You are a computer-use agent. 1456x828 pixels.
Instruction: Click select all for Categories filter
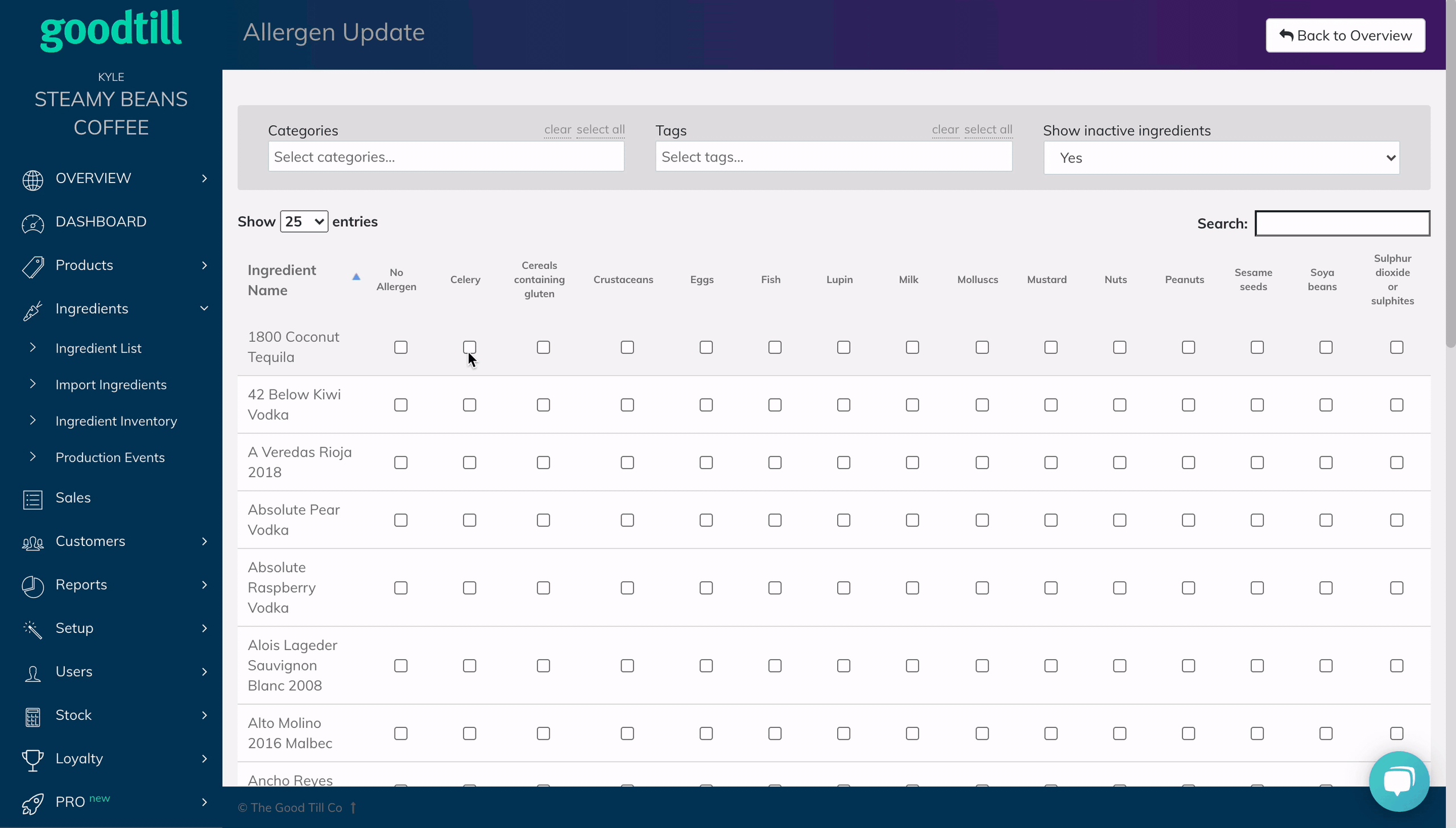(x=600, y=128)
